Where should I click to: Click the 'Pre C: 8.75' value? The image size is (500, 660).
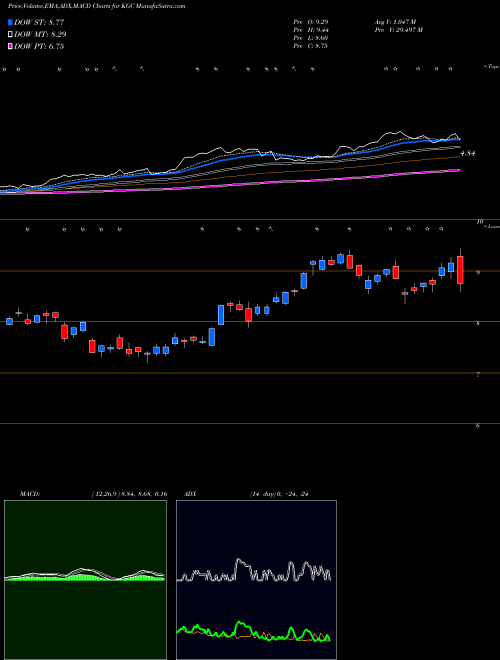[x=311, y=46]
